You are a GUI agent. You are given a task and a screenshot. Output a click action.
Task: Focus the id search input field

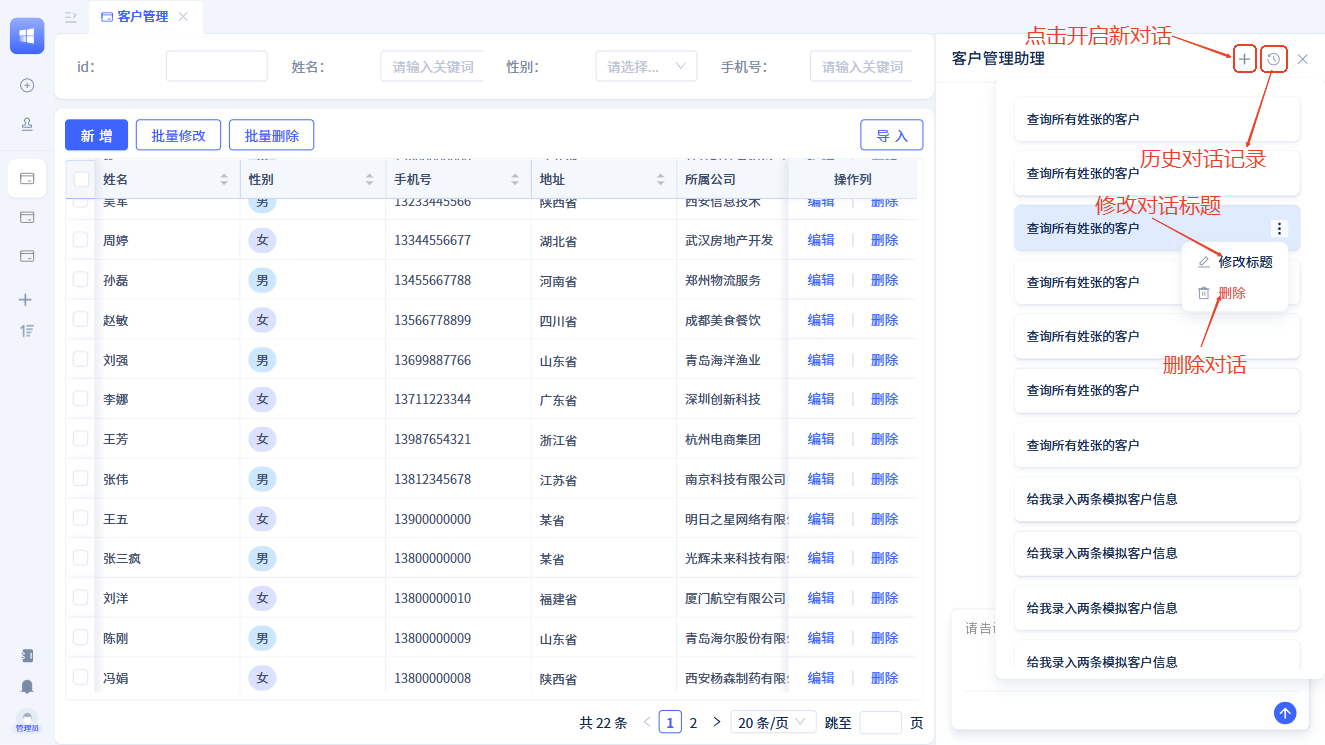pos(217,66)
